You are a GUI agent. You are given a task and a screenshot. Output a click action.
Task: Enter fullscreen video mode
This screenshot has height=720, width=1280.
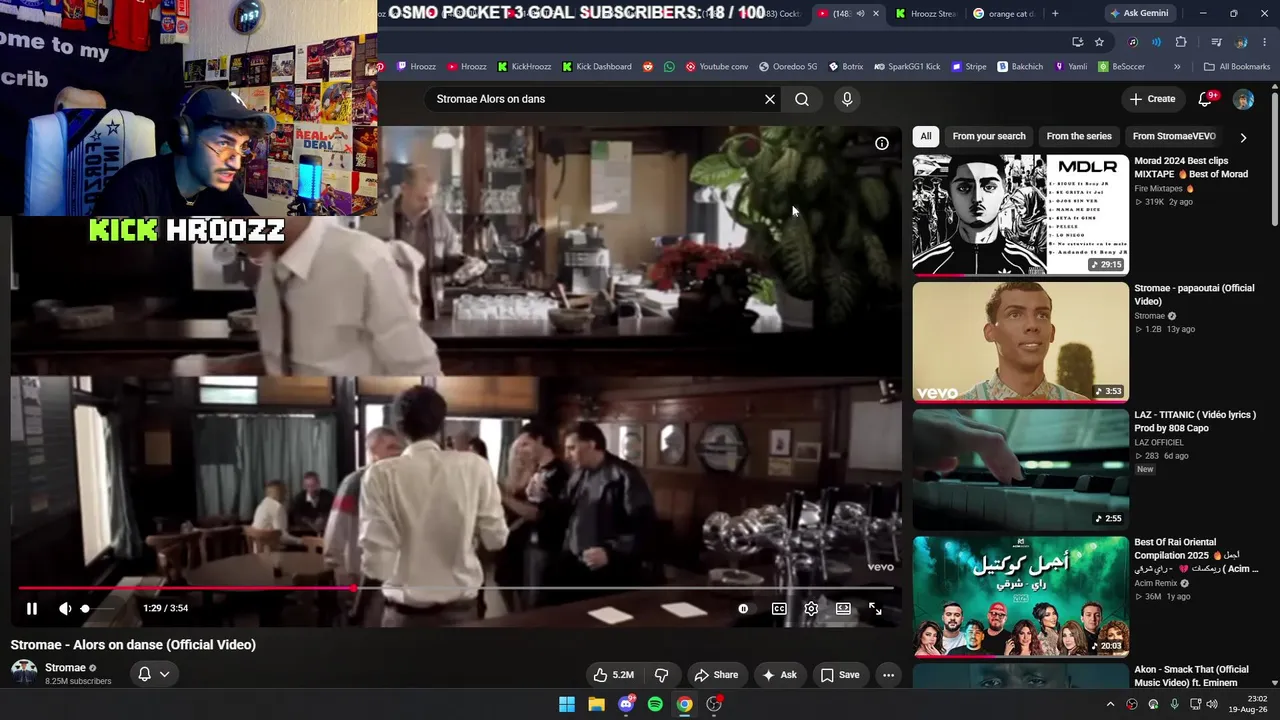click(875, 608)
